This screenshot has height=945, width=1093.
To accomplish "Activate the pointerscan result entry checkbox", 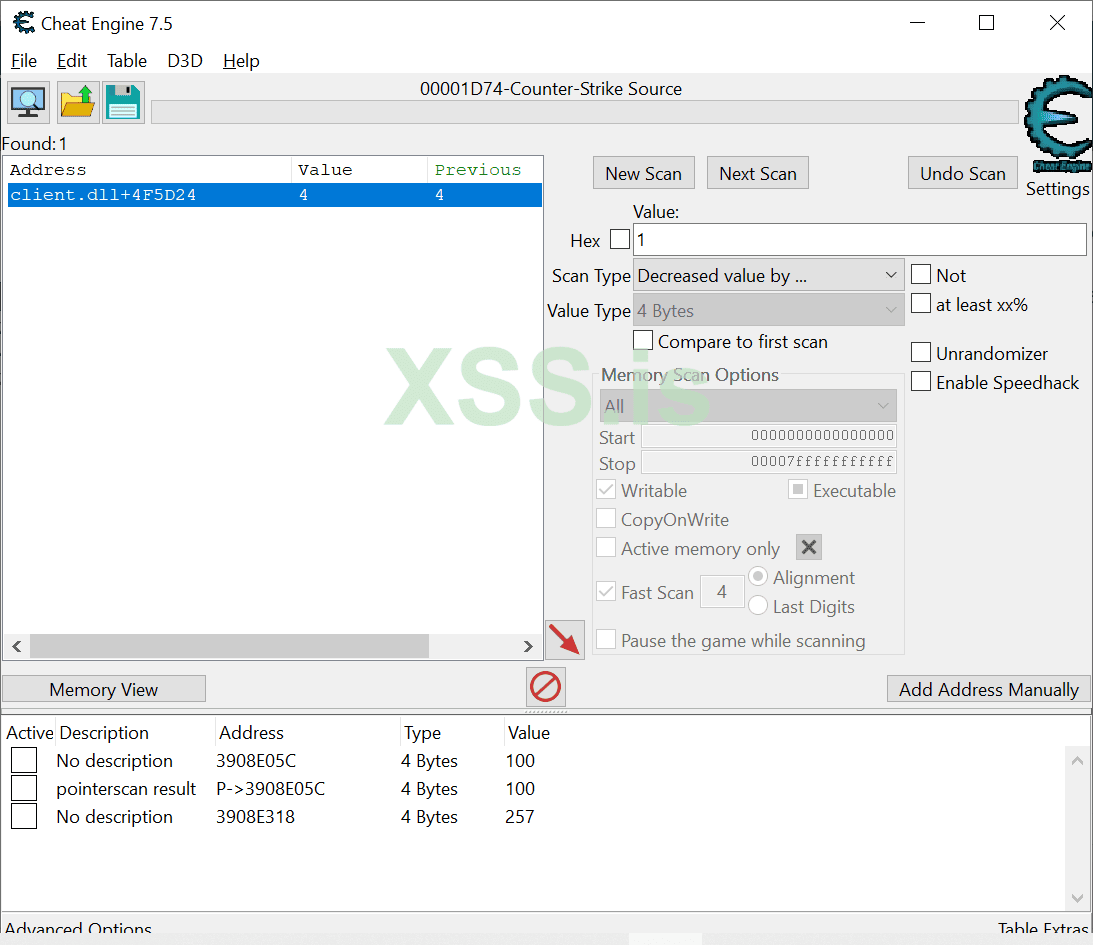I will (x=24, y=788).
